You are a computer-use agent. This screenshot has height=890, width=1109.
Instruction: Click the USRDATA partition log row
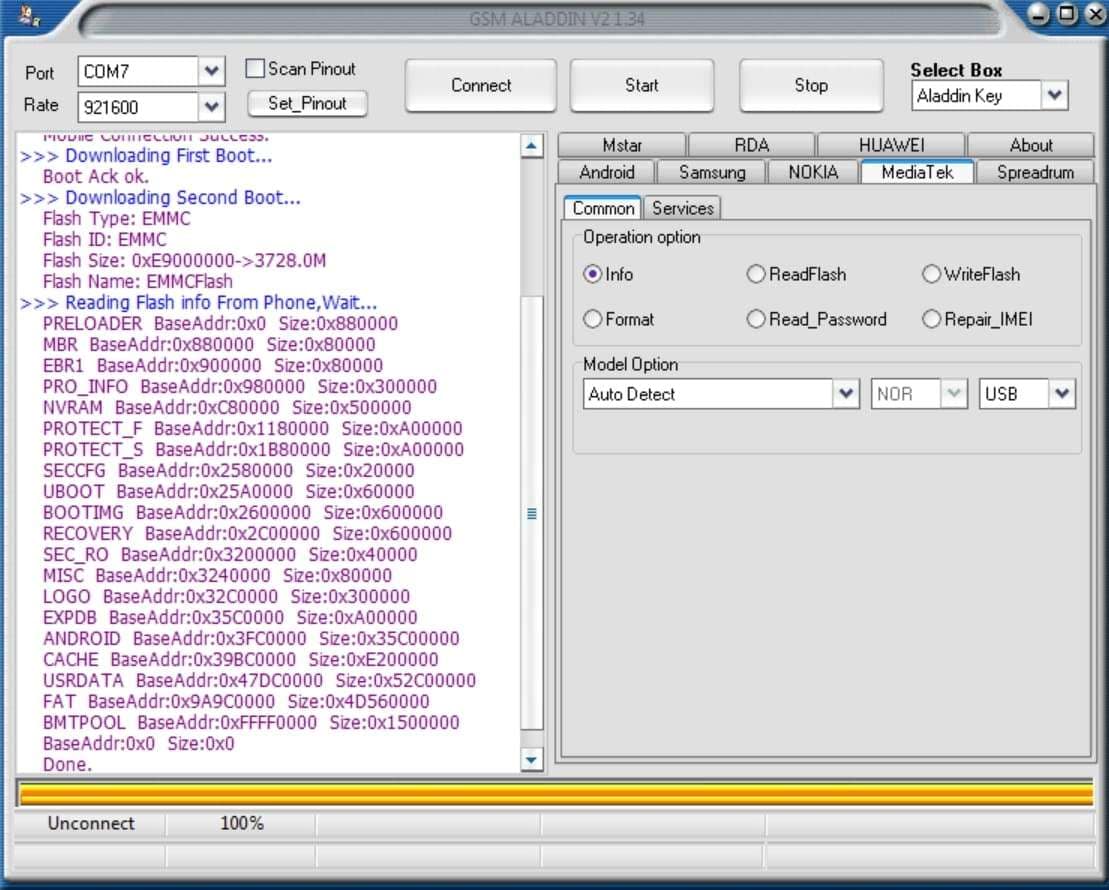259,681
